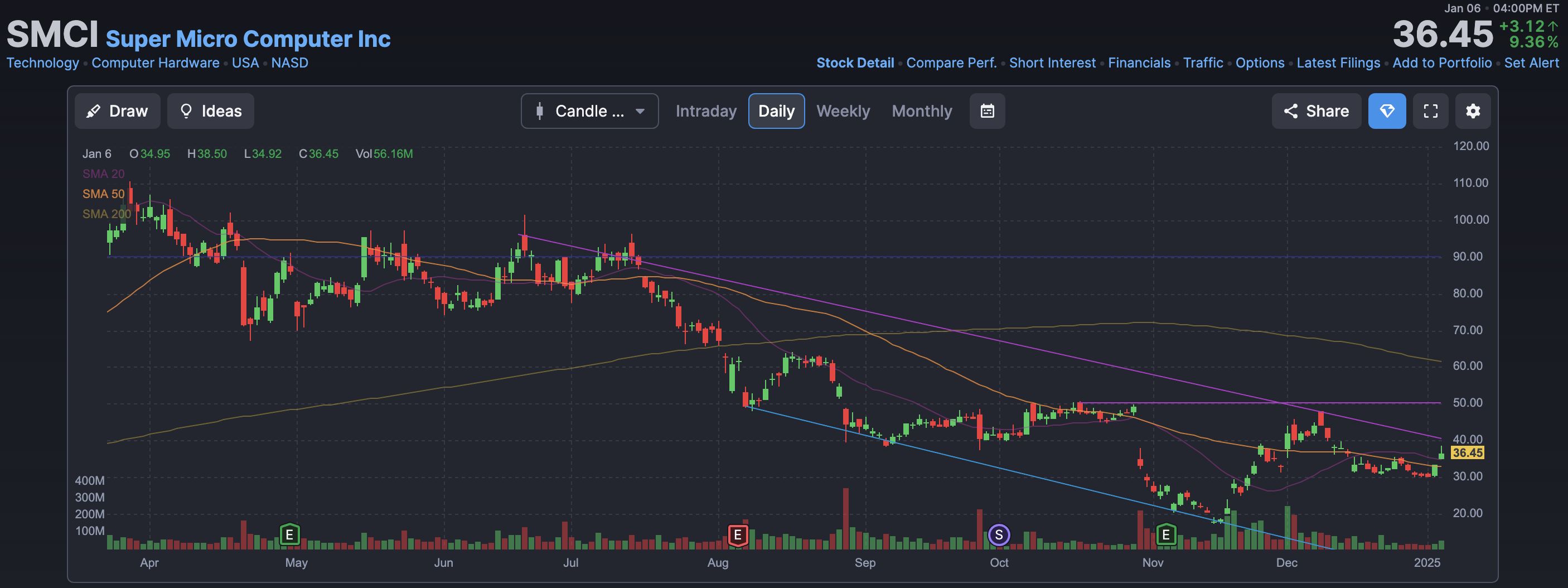Open the Traffic link
The width and height of the screenshot is (1568, 588).
coord(1203,62)
